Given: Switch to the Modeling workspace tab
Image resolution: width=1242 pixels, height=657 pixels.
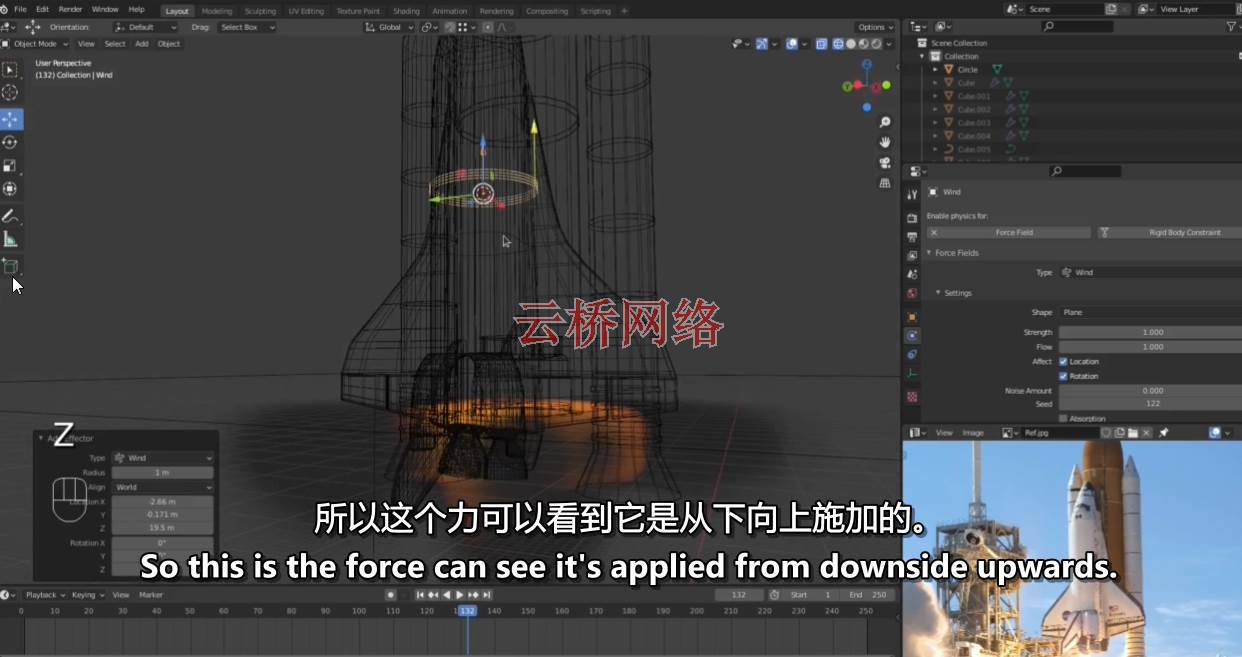Looking at the screenshot, I should [217, 11].
